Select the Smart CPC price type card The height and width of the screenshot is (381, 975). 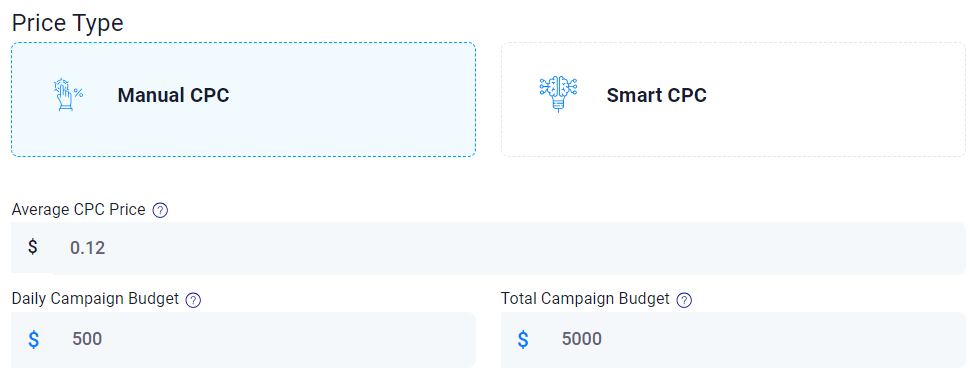[x=733, y=99]
